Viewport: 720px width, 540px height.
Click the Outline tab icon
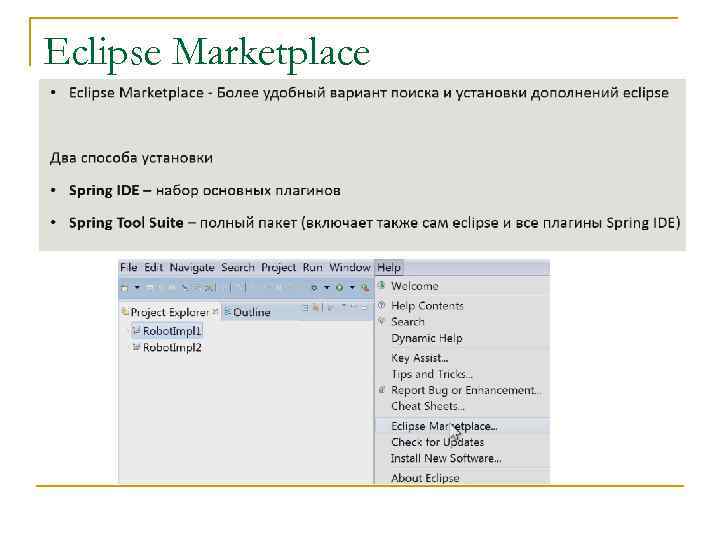point(227,312)
